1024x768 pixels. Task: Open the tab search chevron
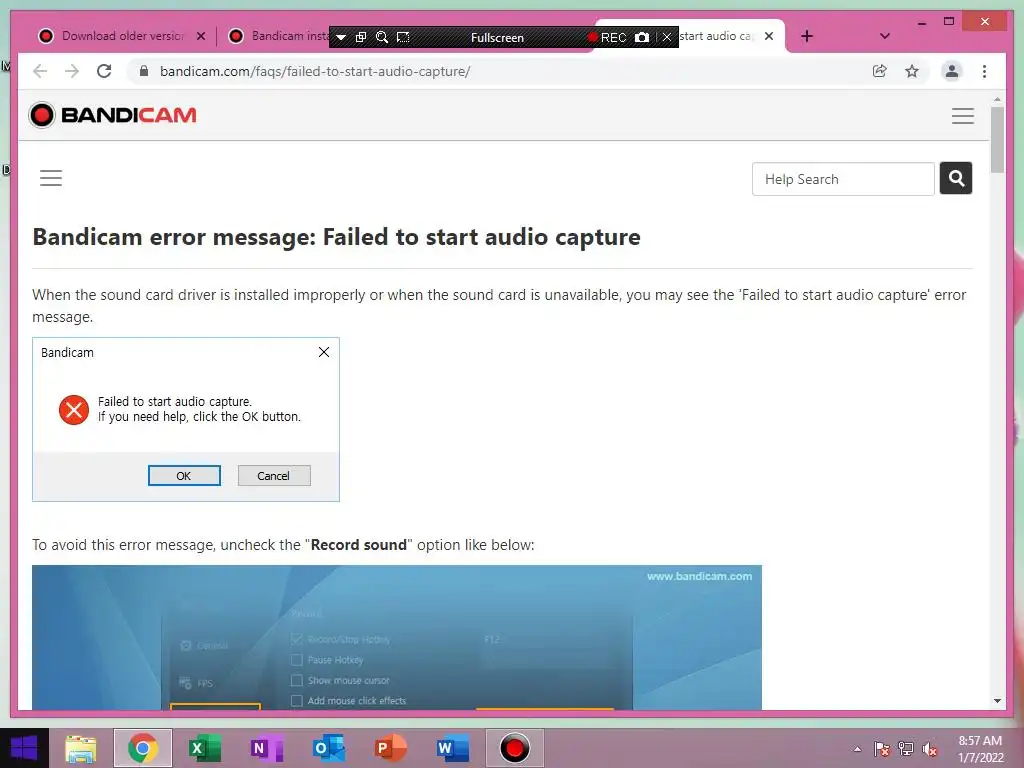click(885, 36)
